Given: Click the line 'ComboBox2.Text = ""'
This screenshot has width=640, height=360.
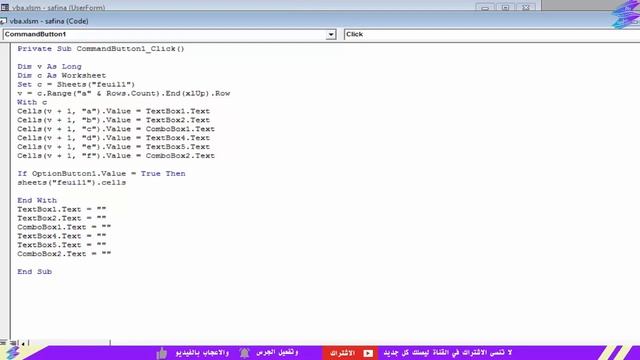Looking at the screenshot, I should click(64, 254).
